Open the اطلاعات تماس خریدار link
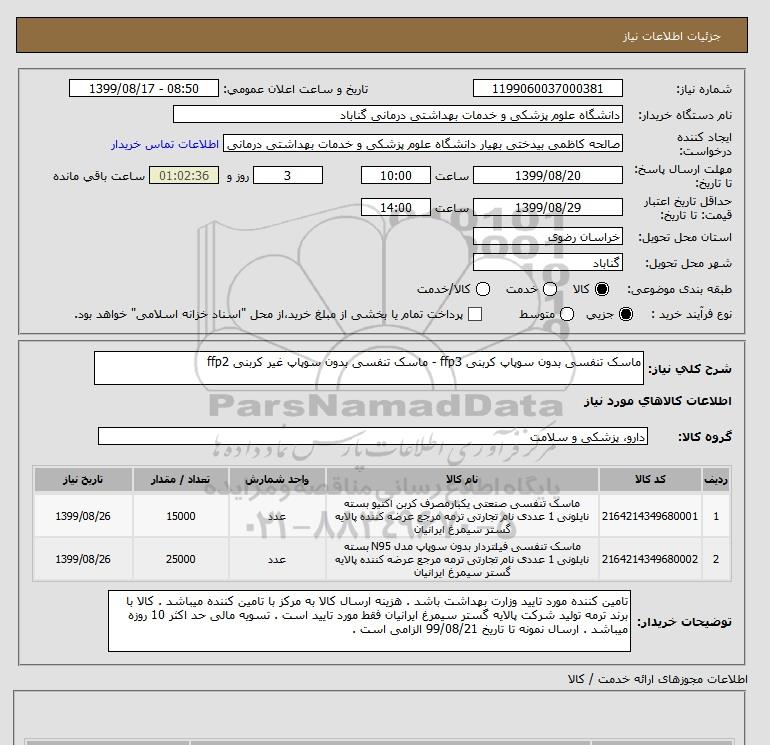Image resolution: width=770 pixels, height=745 pixels. pyautogui.click(x=165, y=144)
